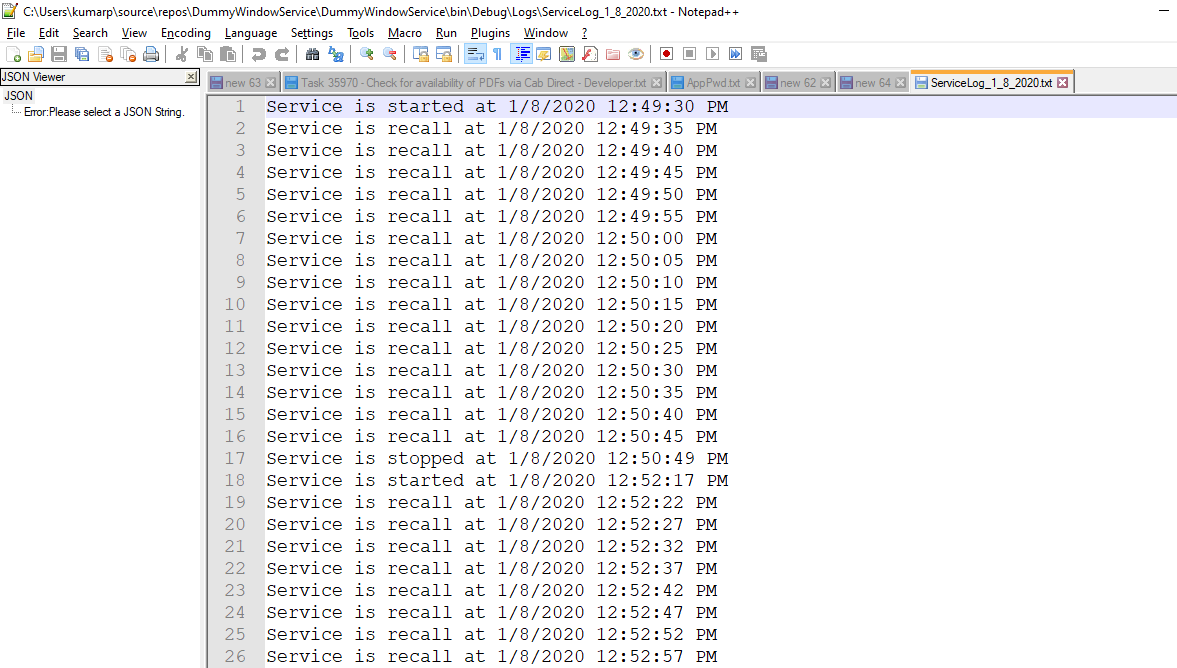Open the Find dialog via binoculars icon
Screen dimensions: 1177x668
(313, 54)
